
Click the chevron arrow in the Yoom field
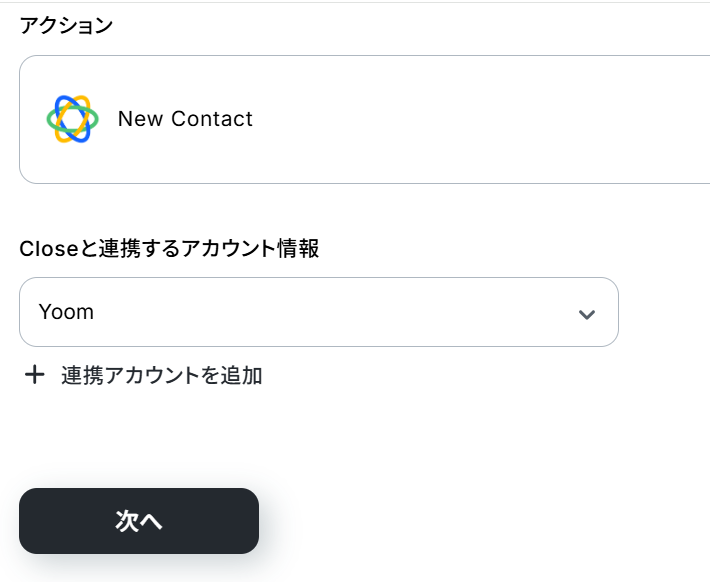(587, 314)
